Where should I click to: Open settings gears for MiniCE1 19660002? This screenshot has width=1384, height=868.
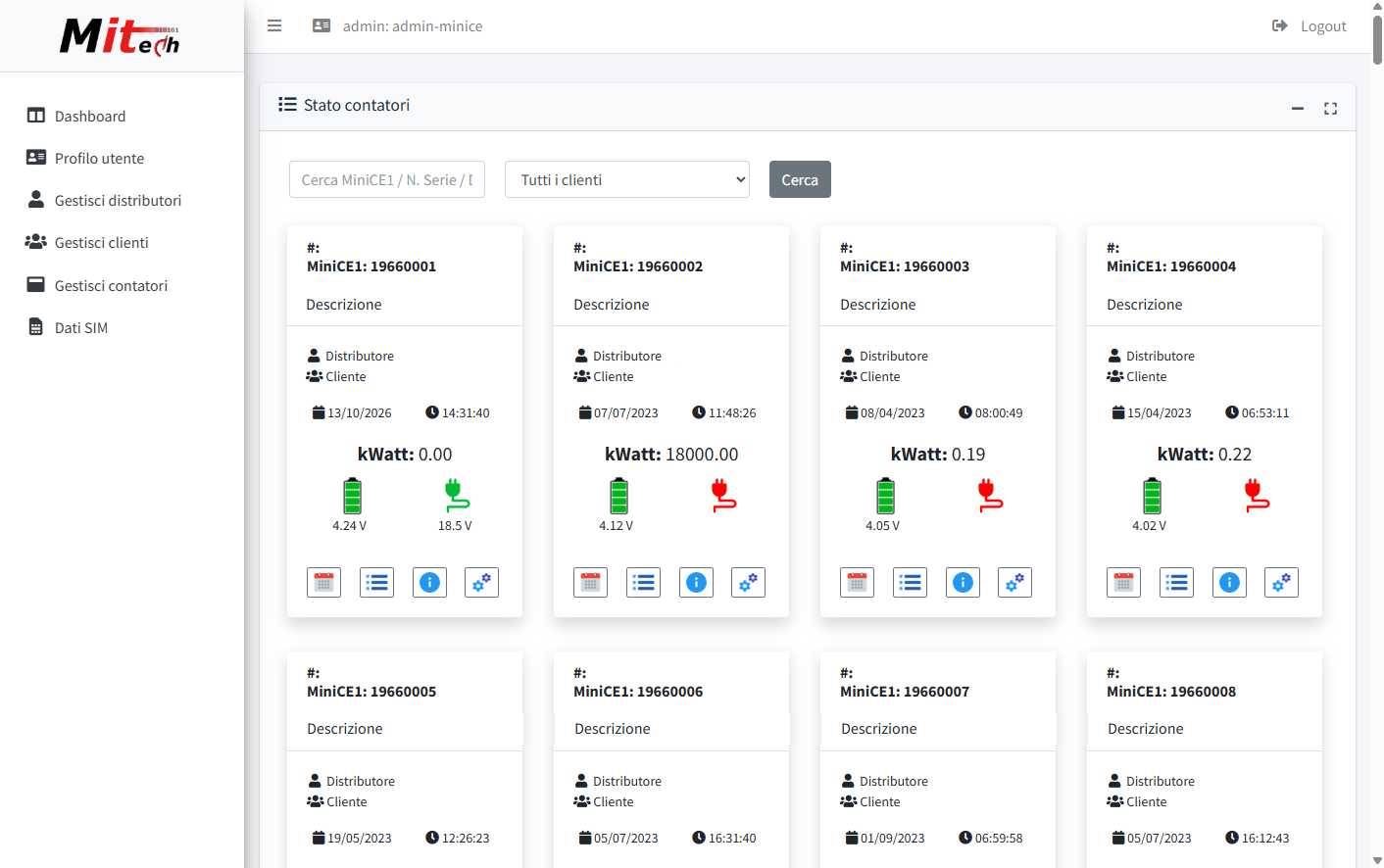coord(748,582)
